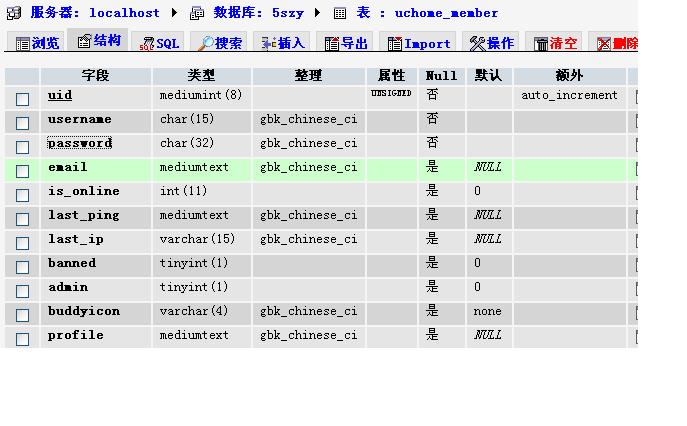The width and height of the screenshot is (687, 426).
Task: Click the 清空 (Empty) table tab
Action: [x=554, y=43]
